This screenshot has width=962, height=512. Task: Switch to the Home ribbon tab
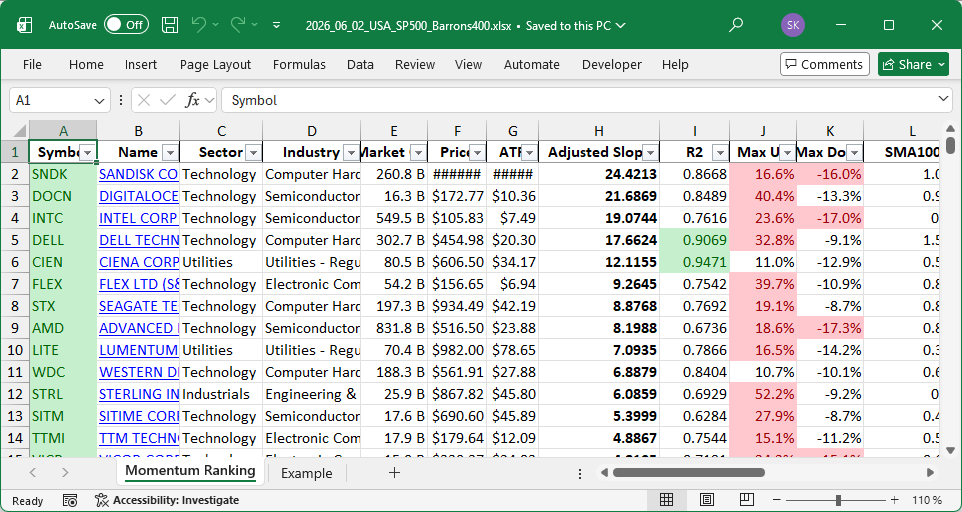pyautogui.click(x=86, y=64)
